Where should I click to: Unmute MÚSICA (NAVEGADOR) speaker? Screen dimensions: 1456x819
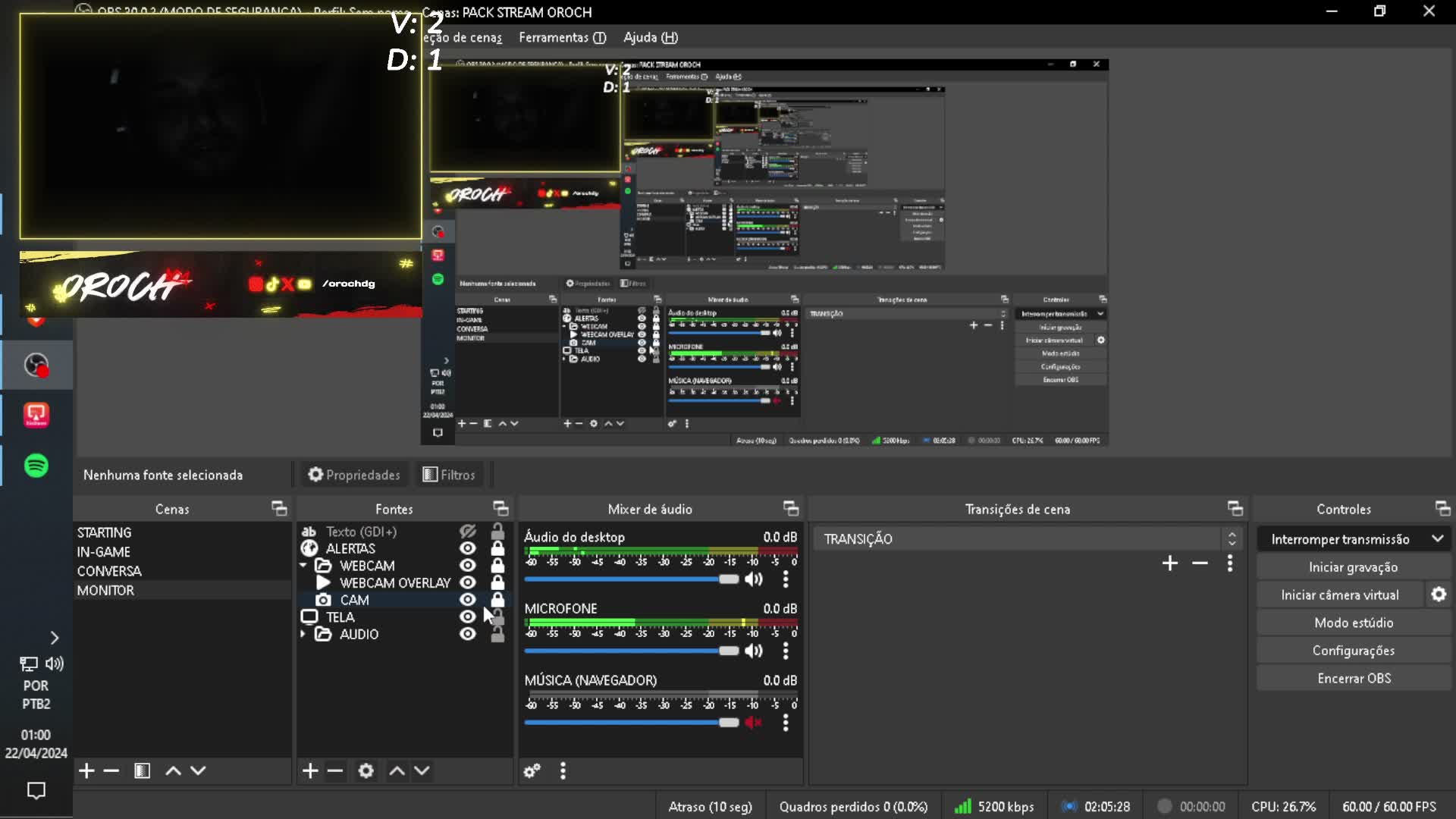pyautogui.click(x=753, y=723)
